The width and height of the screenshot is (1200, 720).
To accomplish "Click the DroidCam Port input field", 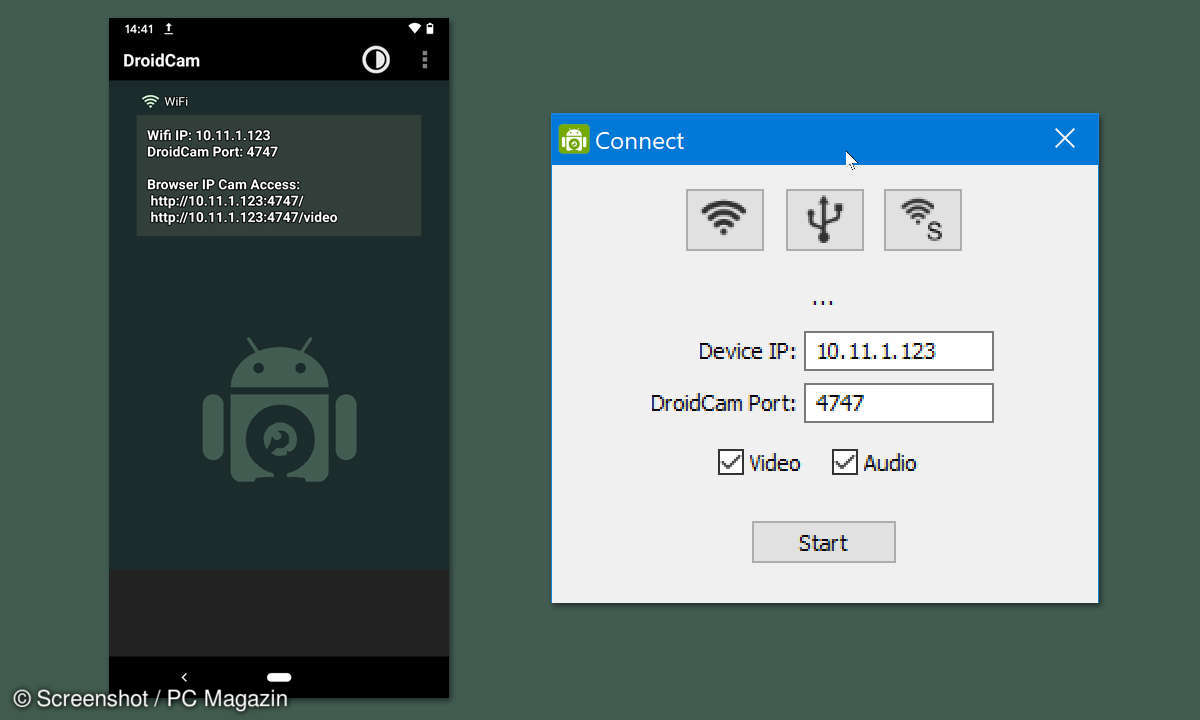I will pyautogui.click(x=899, y=403).
